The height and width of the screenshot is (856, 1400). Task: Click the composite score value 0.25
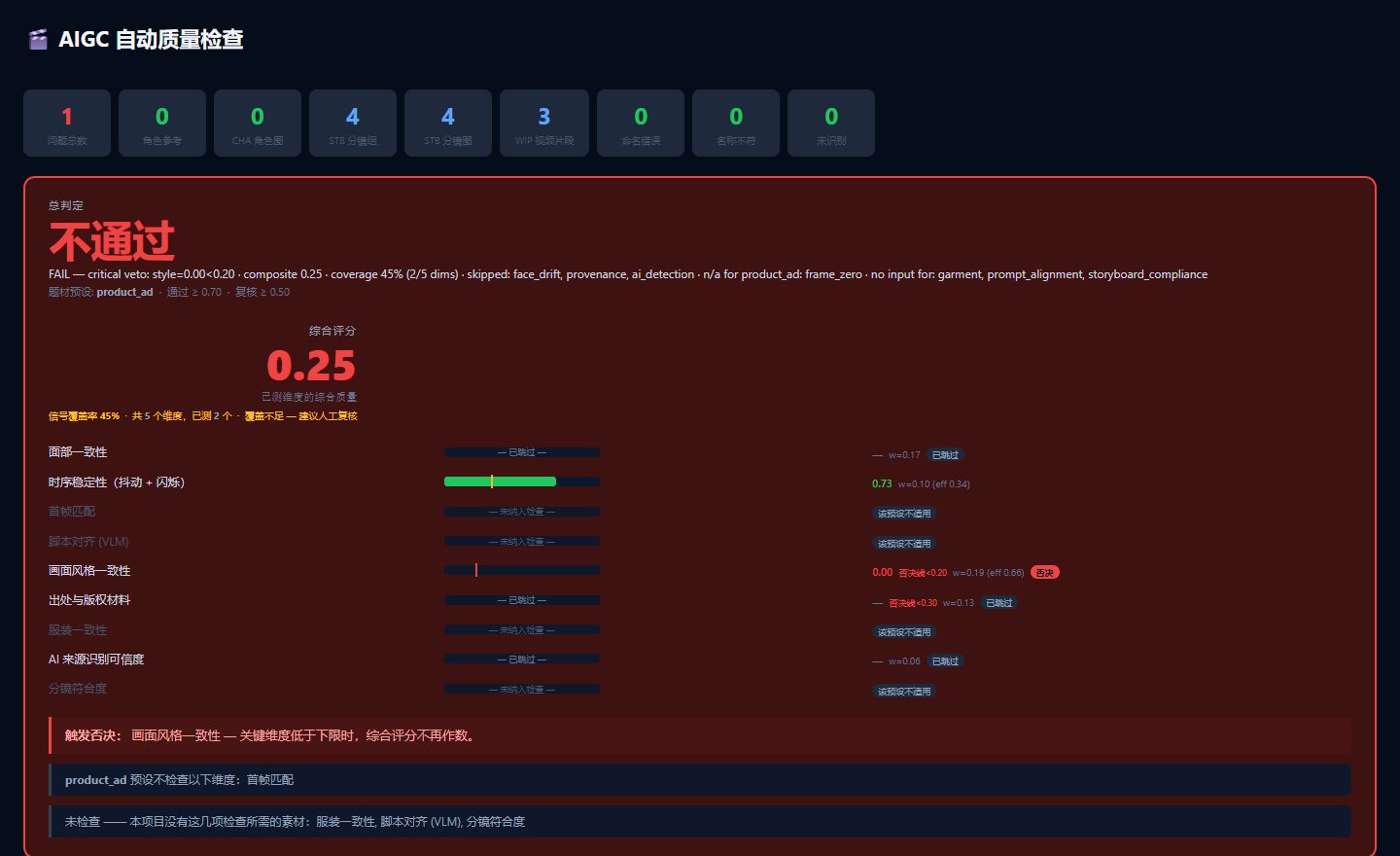point(311,366)
